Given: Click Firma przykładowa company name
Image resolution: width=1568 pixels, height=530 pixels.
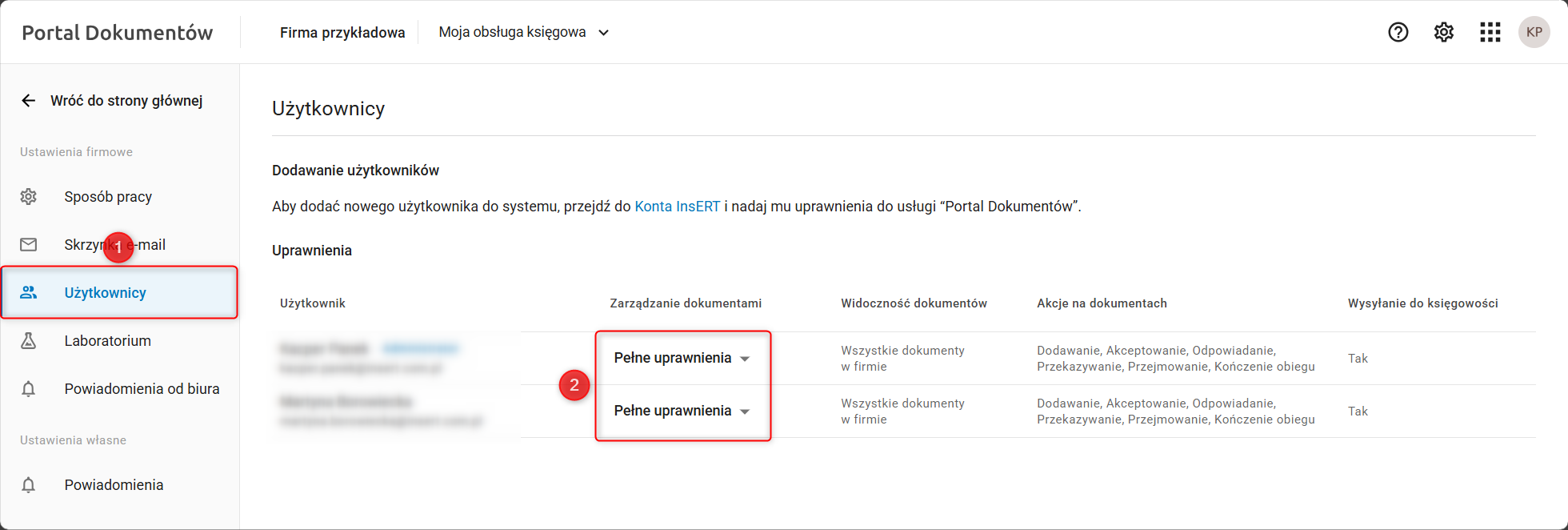Looking at the screenshot, I should pyautogui.click(x=342, y=32).
